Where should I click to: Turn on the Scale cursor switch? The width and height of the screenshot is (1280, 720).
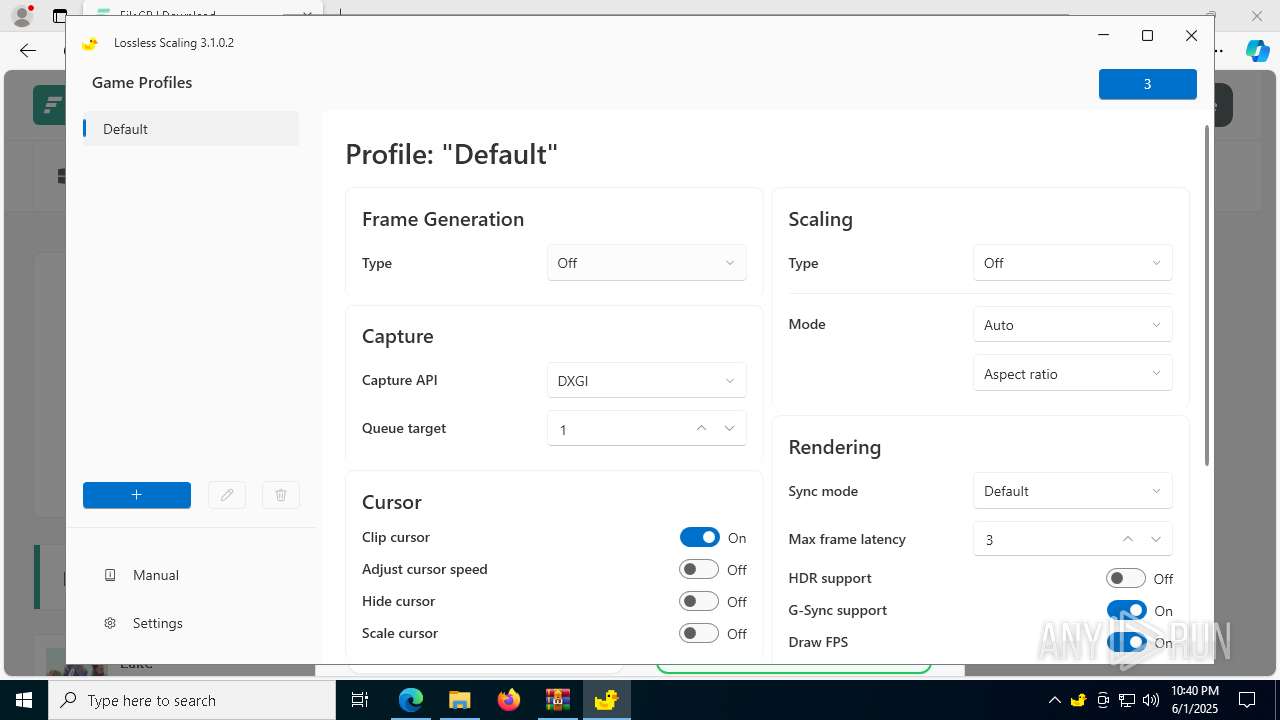[699, 633]
